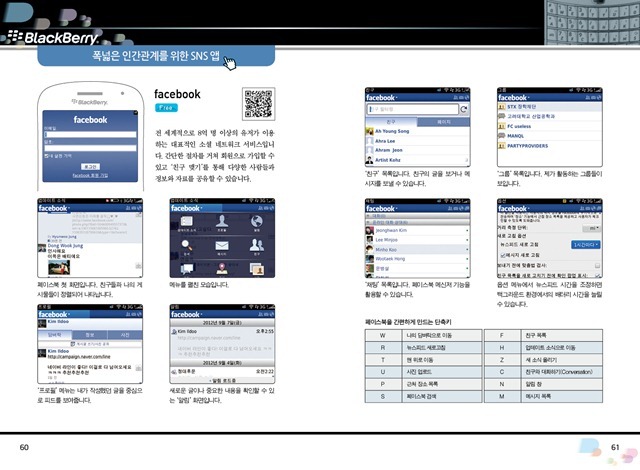Switch to the 친구 tab in friends list

pyautogui.click(x=389, y=120)
